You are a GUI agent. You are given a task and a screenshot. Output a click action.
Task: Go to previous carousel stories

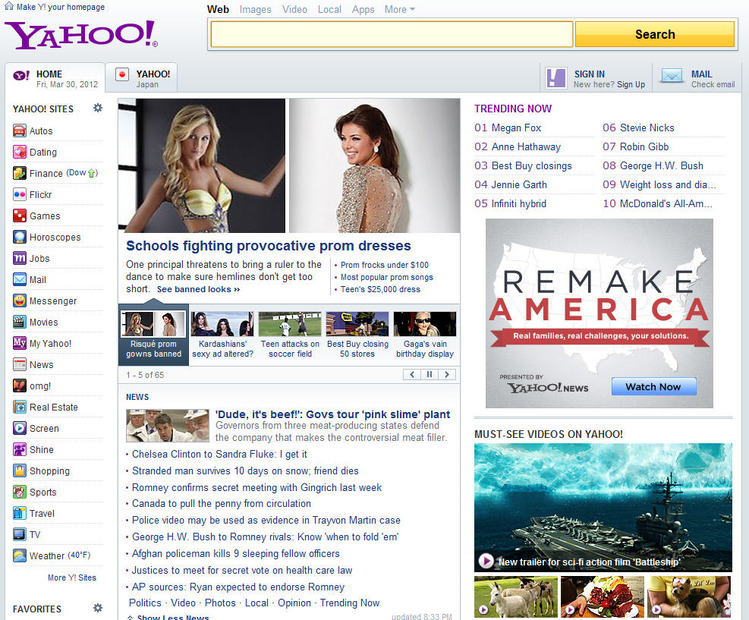point(412,374)
